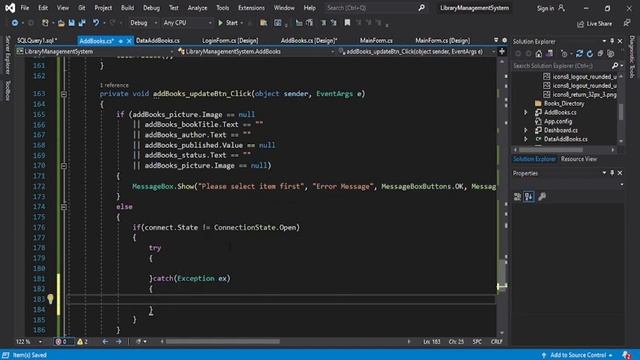Screen dimensions: 640x360
Task: Click the Open File folder icon
Action: 61,23
